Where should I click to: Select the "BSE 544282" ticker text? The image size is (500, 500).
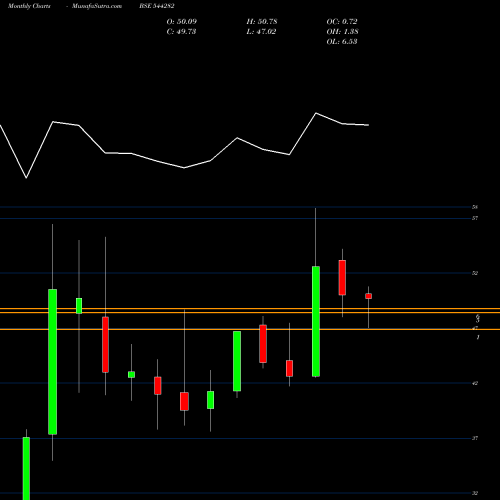coord(157,6)
